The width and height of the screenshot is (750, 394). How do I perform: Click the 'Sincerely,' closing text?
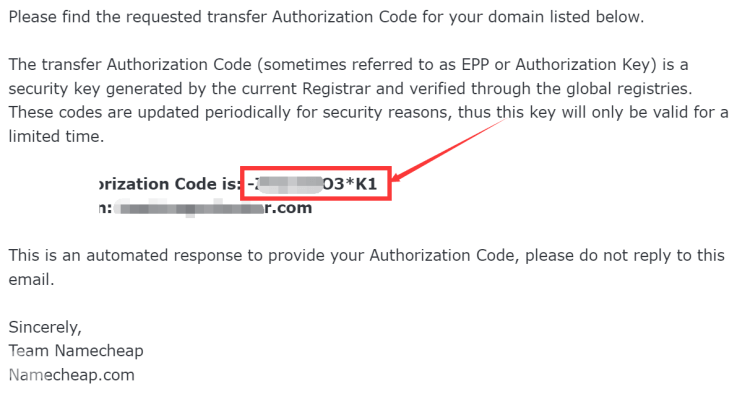click(x=45, y=327)
